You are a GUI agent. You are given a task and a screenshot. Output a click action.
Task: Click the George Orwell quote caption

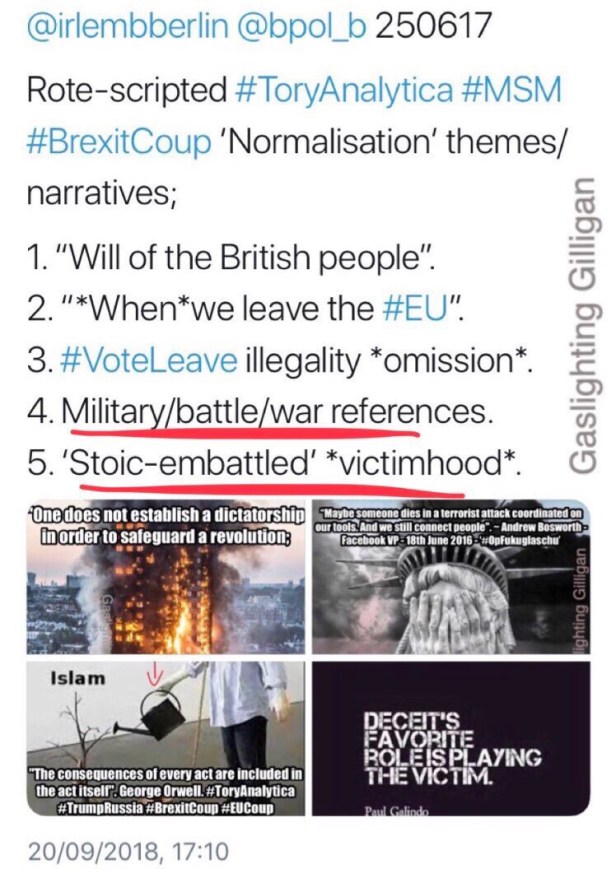point(166,790)
